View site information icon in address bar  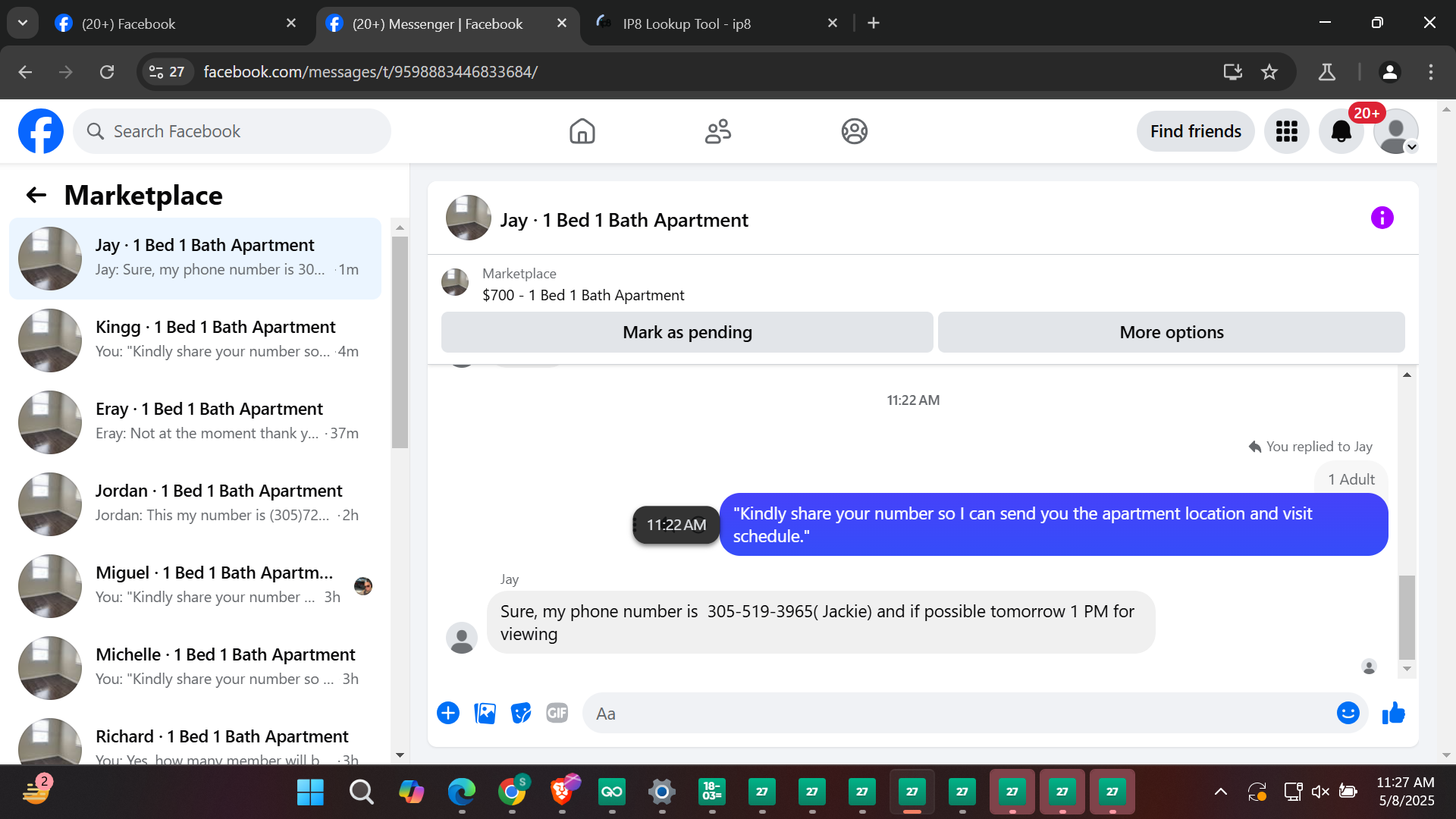[x=166, y=72]
